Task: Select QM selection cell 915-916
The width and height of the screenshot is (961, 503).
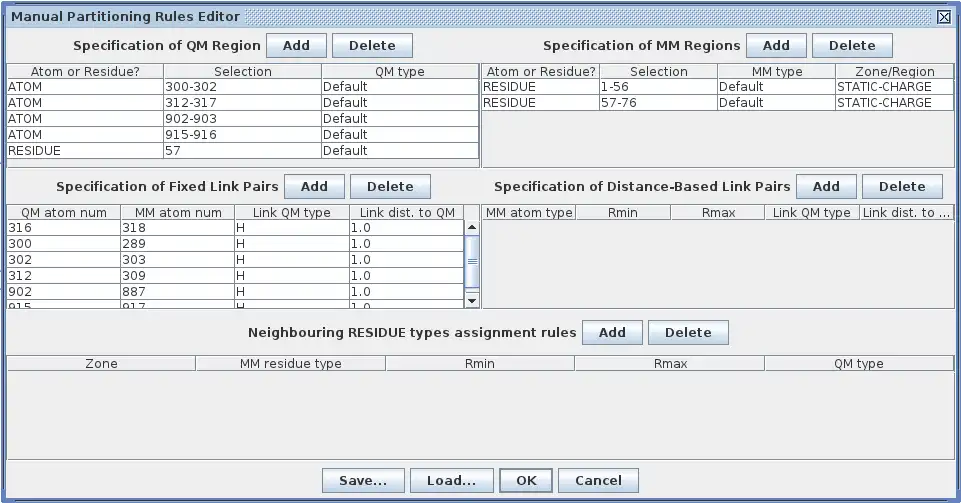Action: [242, 134]
